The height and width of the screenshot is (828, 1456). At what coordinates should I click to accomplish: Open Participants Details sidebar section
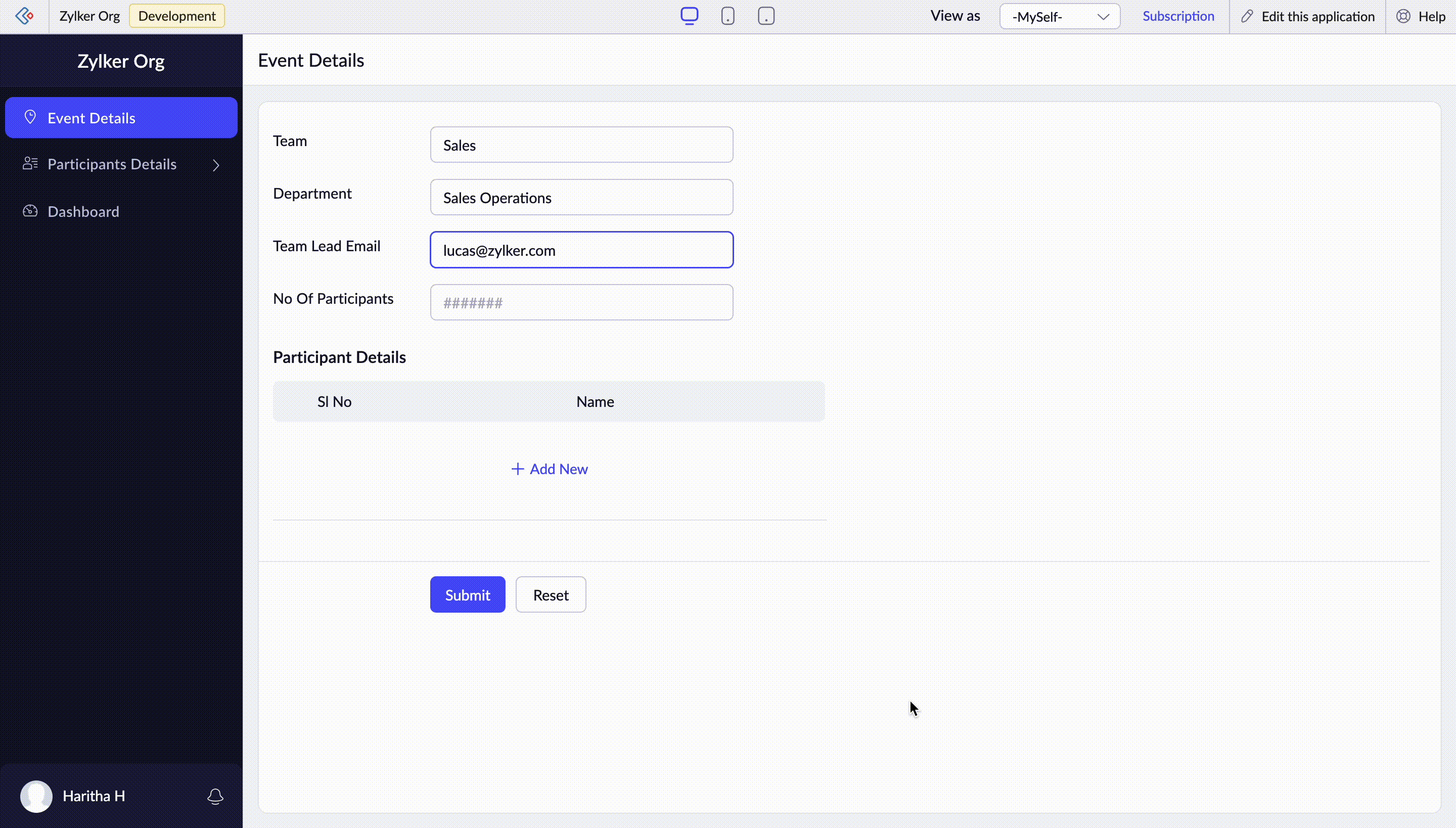(x=112, y=164)
